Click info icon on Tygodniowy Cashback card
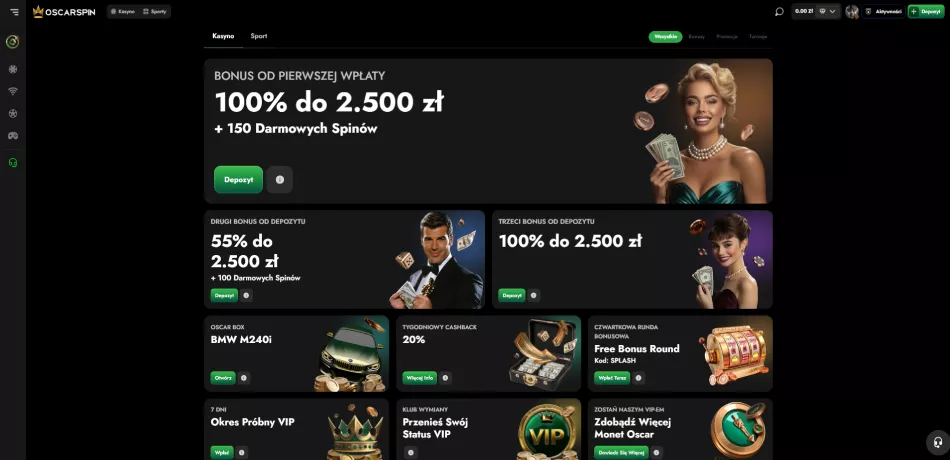 tap(445, 378)
